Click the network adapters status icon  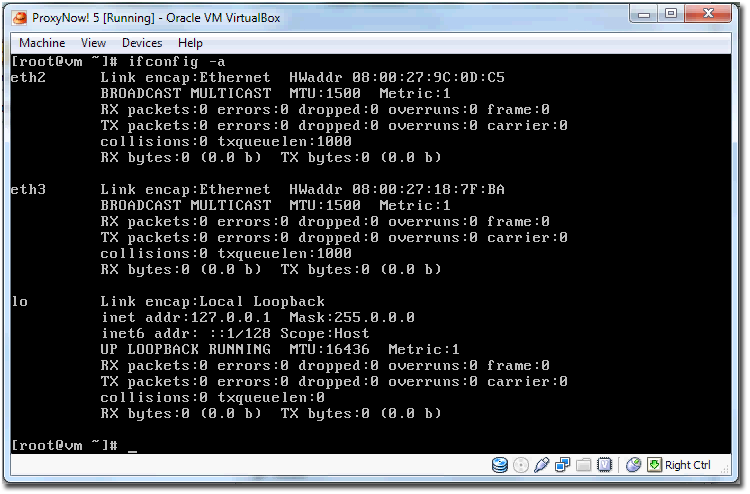[562, 465]
